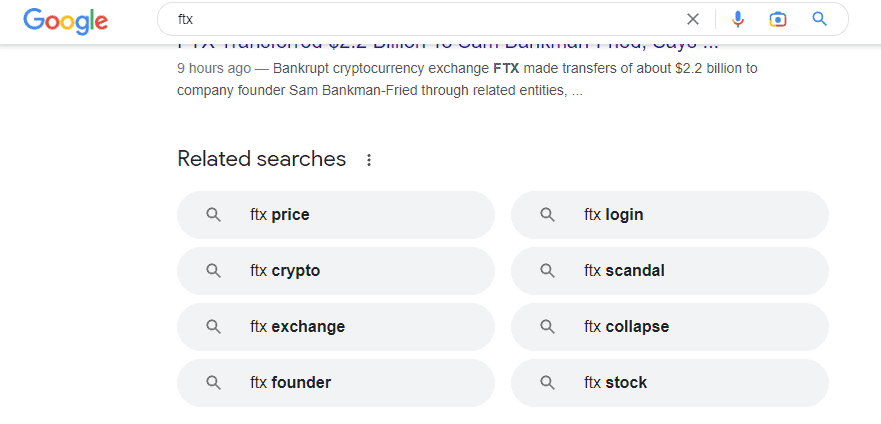Viewport: 881px width, 424px height.
Task: Click the blue magnifier search button
Action: pos(820,19)
